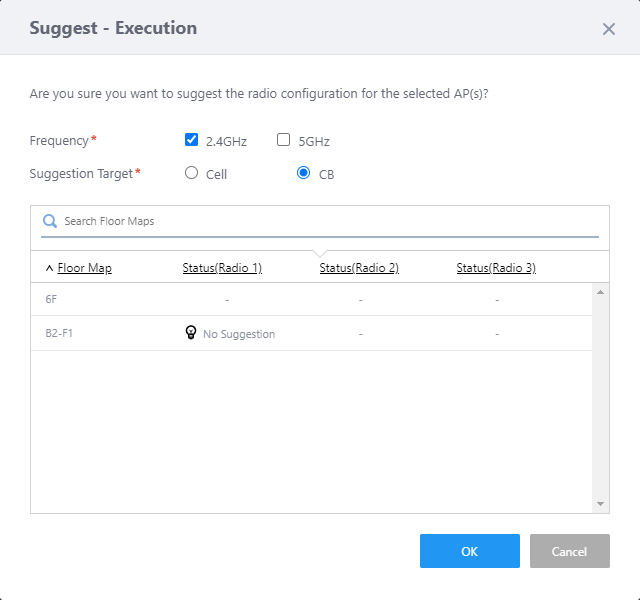Select the Cell suggestion target
This screenshot has height=600, width=640.
click(192, 173)
